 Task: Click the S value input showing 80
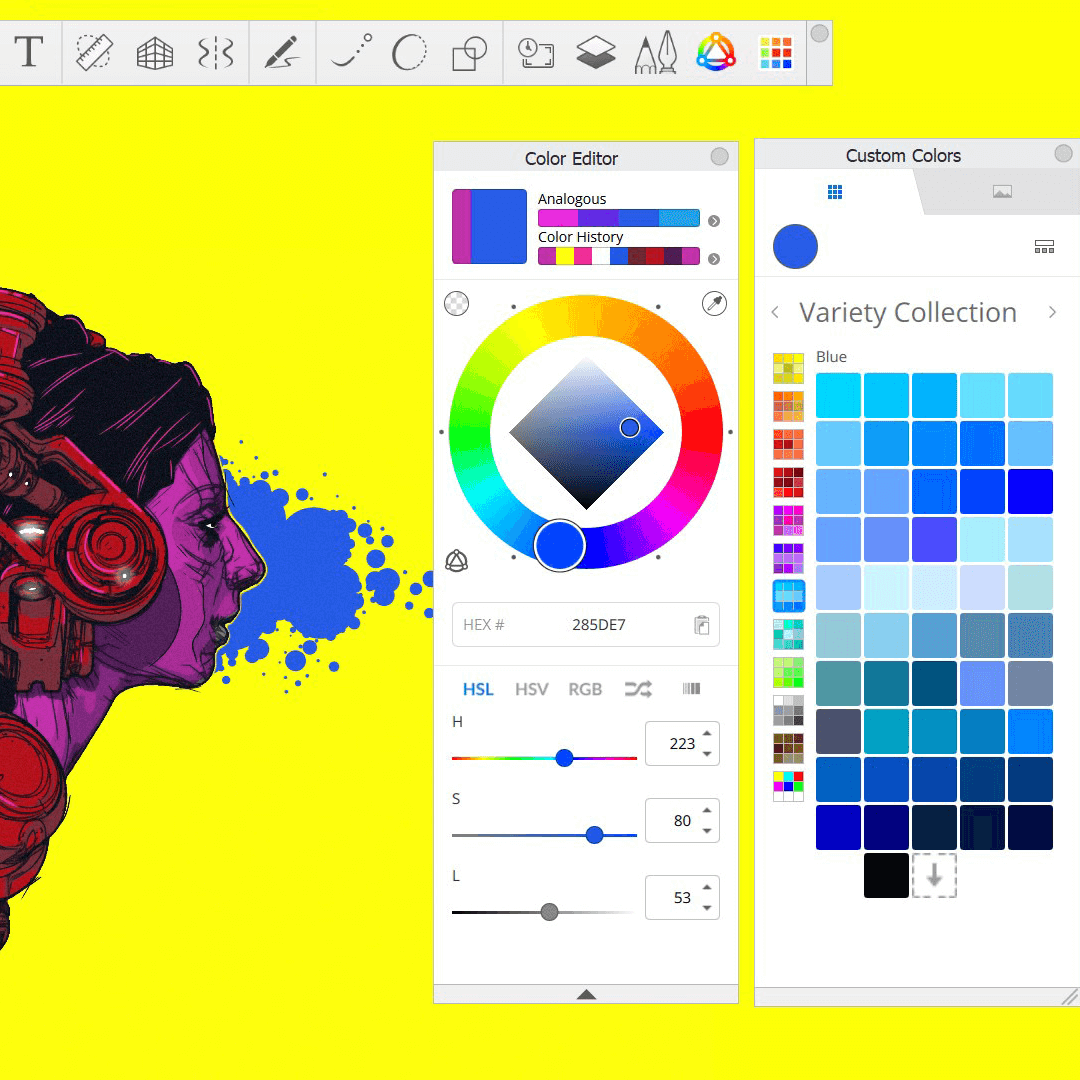click(682, 821)
